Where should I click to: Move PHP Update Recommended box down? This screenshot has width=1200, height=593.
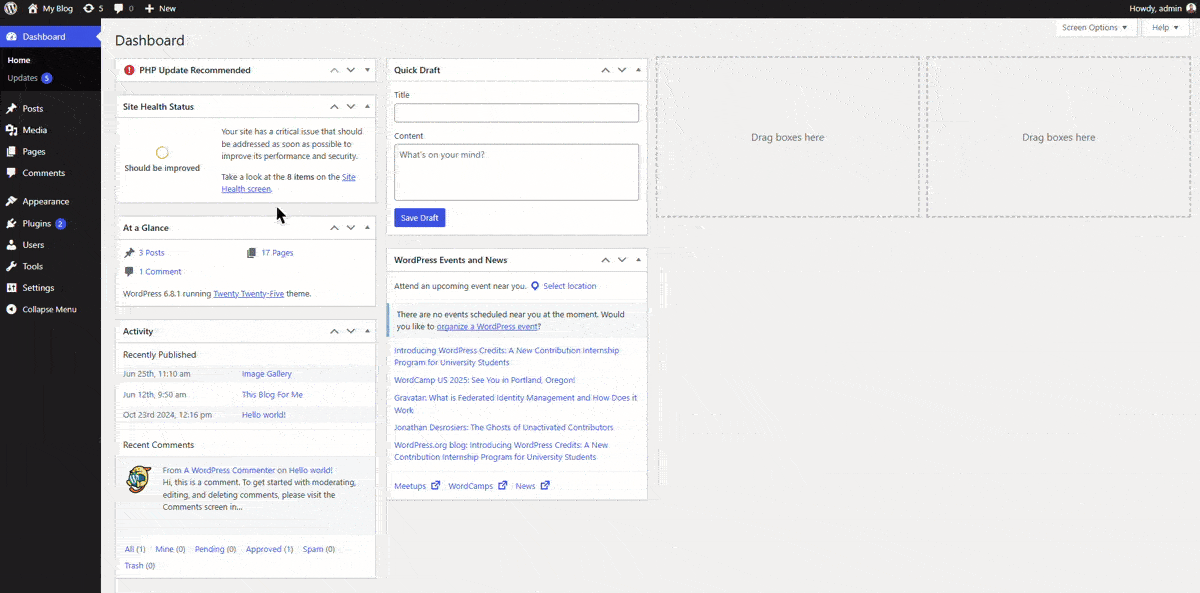(351, 70)
